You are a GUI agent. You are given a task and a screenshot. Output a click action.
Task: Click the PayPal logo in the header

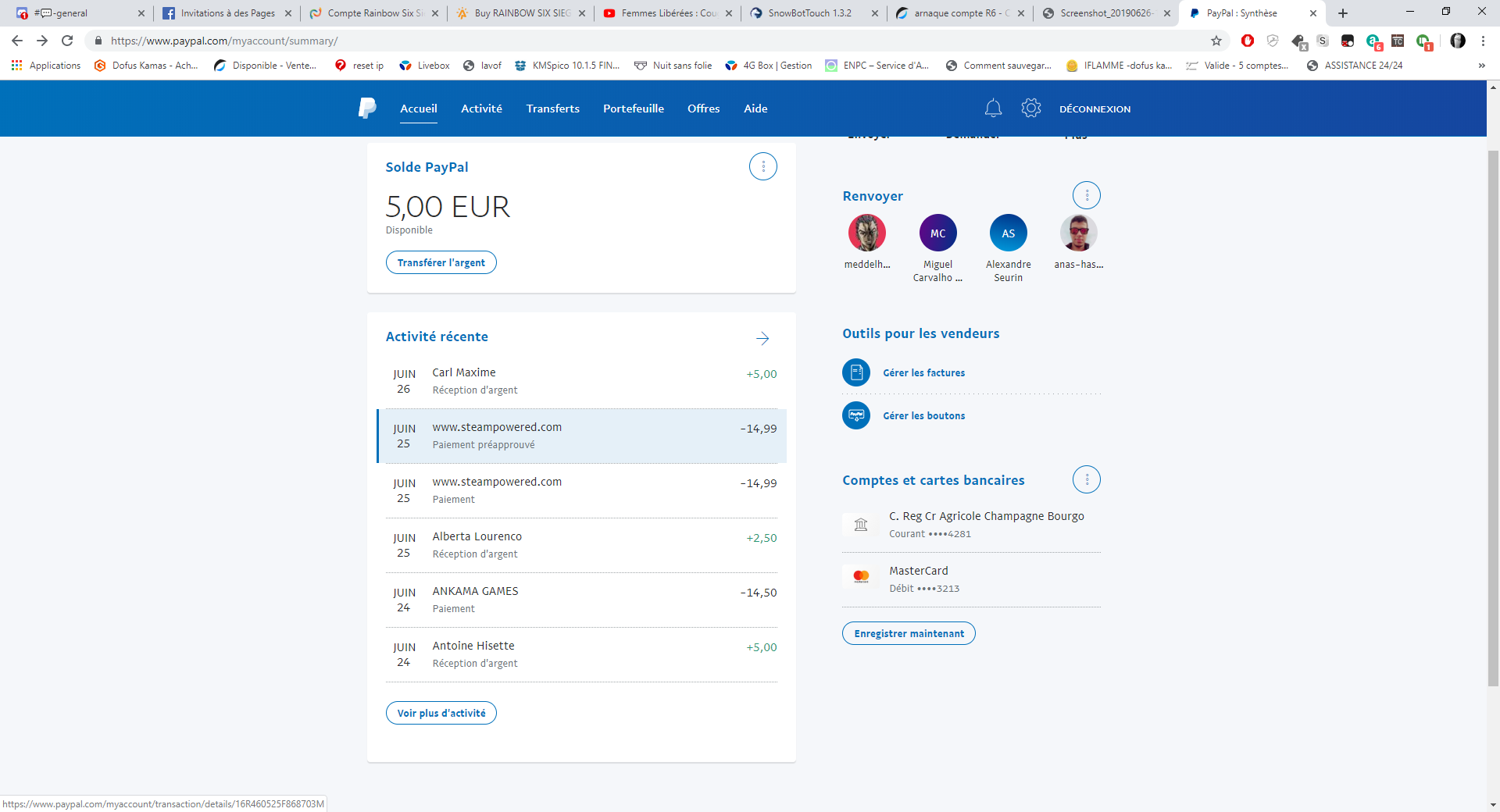367,108
